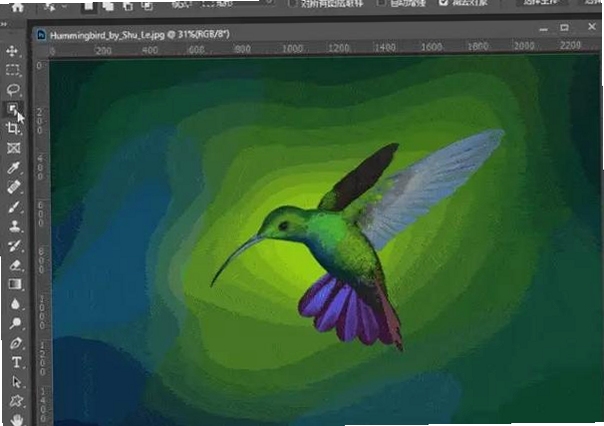
Task: Select the Eraser tool
Action: point(15,265)
